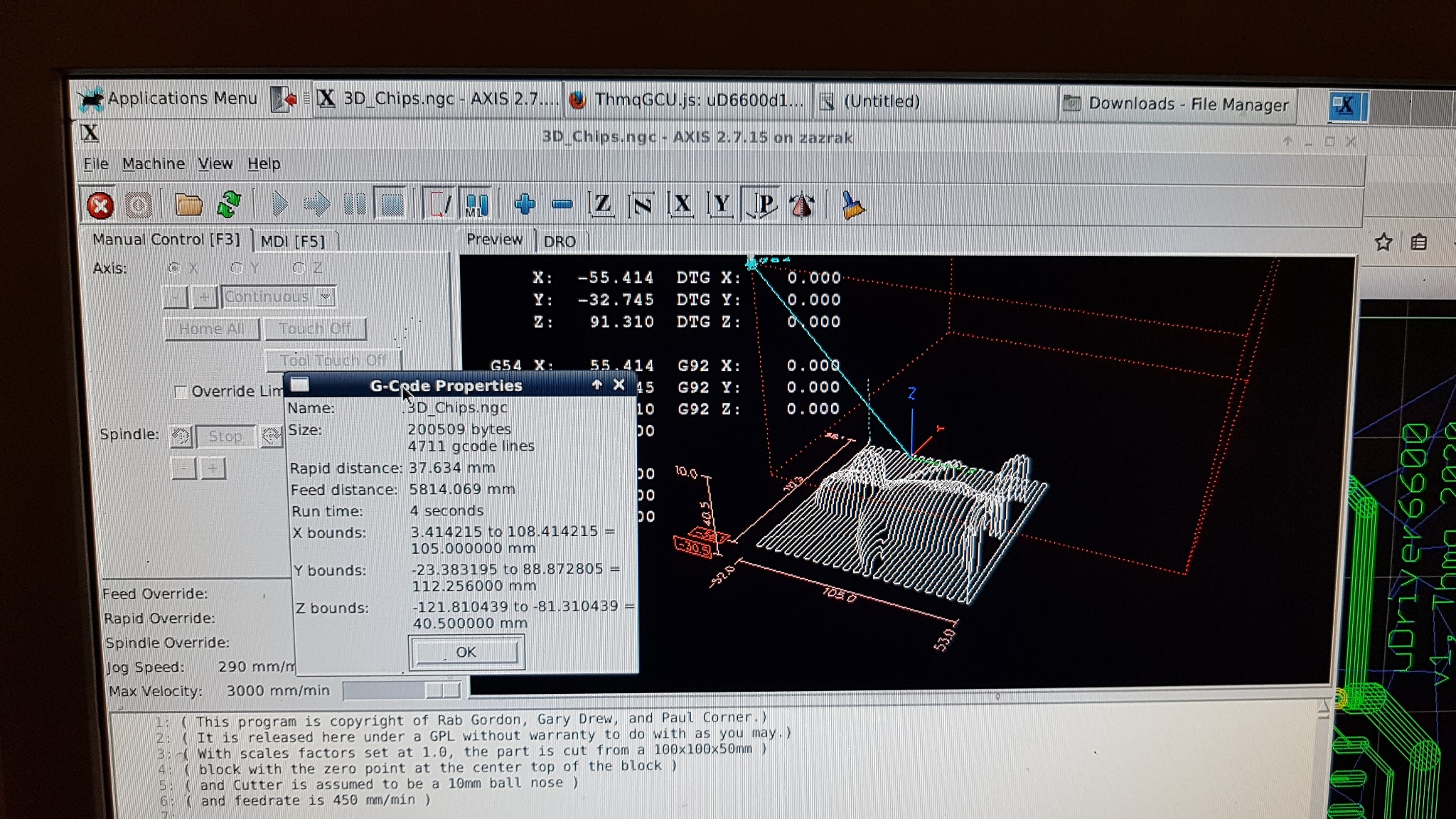
Task: Open the View menu
Action: [215, 164]
